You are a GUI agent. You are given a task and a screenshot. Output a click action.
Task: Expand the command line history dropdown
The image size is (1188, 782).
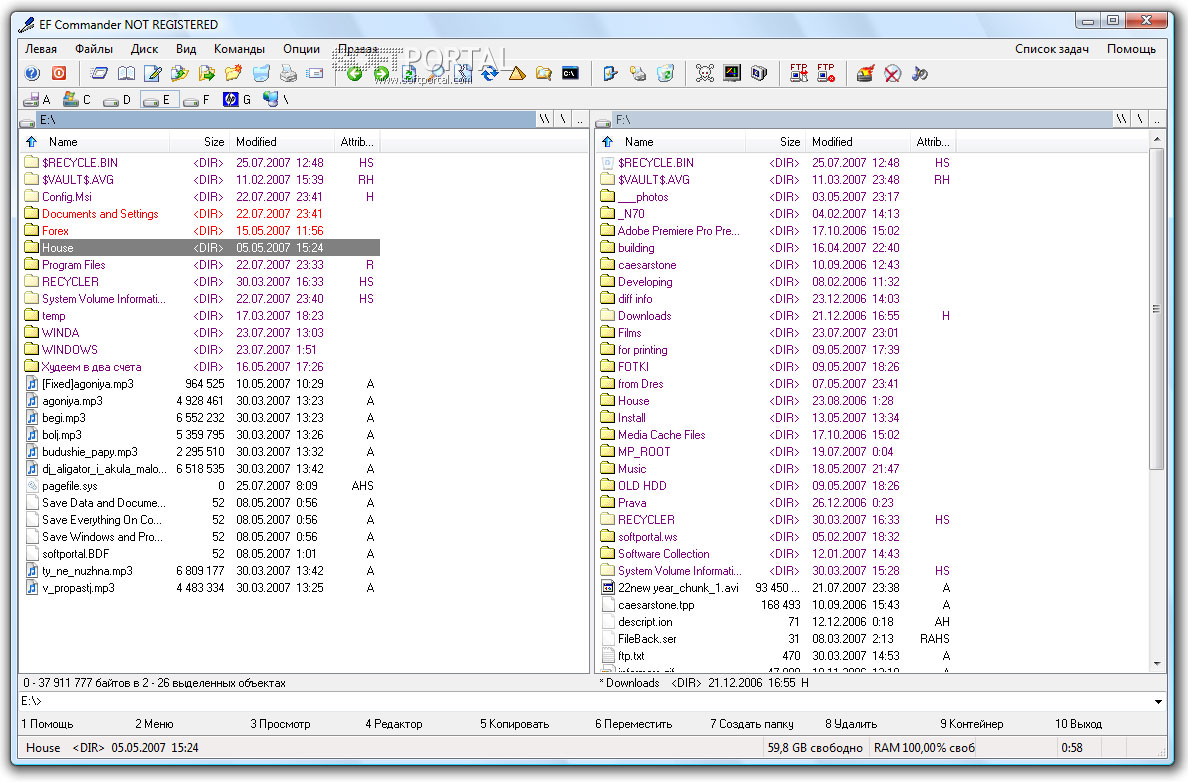tap(1158, 702)
